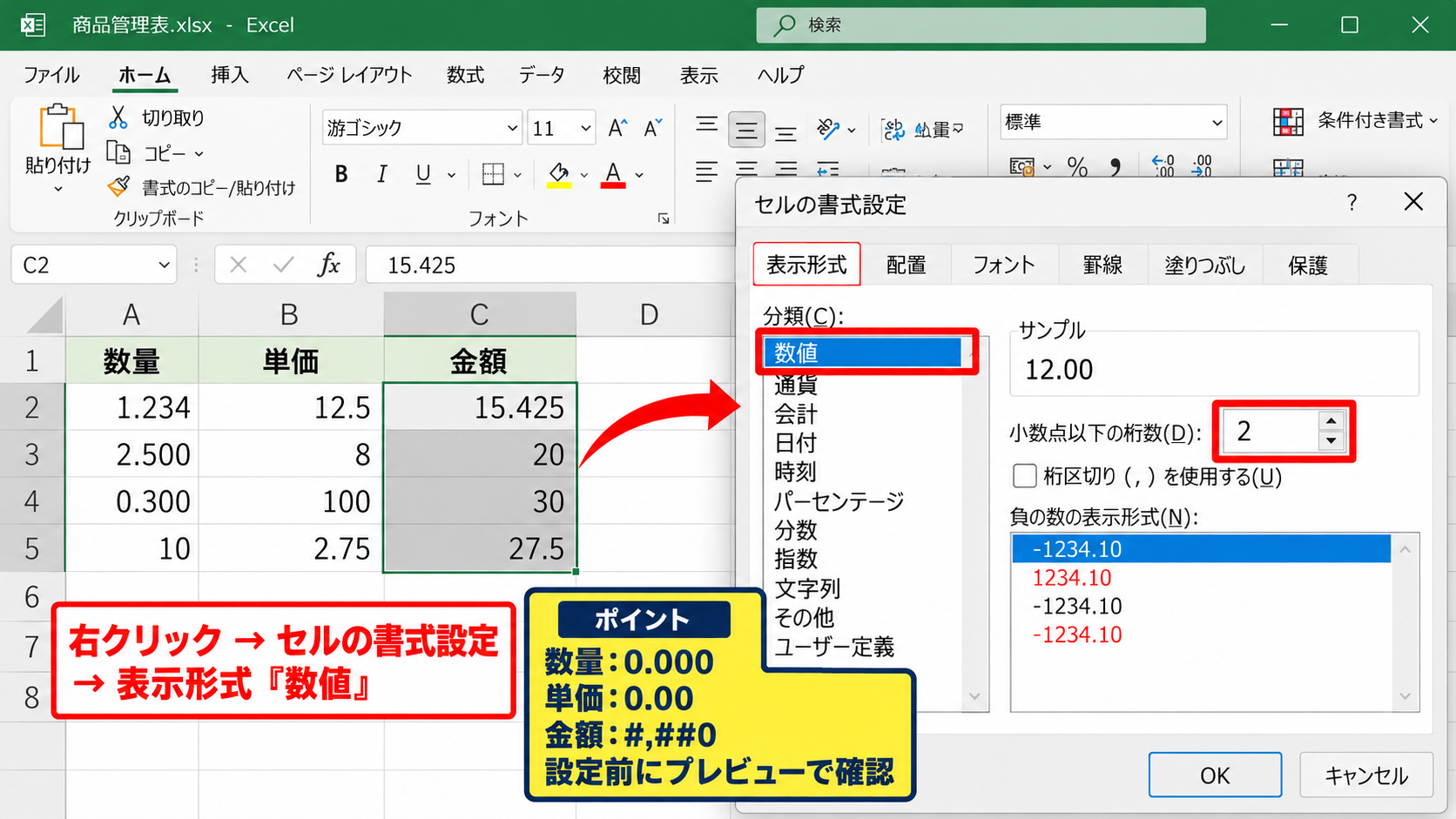Increase font size with larger A icon
Screen dimensions: 1456x819
pyautogui.click(x=617, y=128)
